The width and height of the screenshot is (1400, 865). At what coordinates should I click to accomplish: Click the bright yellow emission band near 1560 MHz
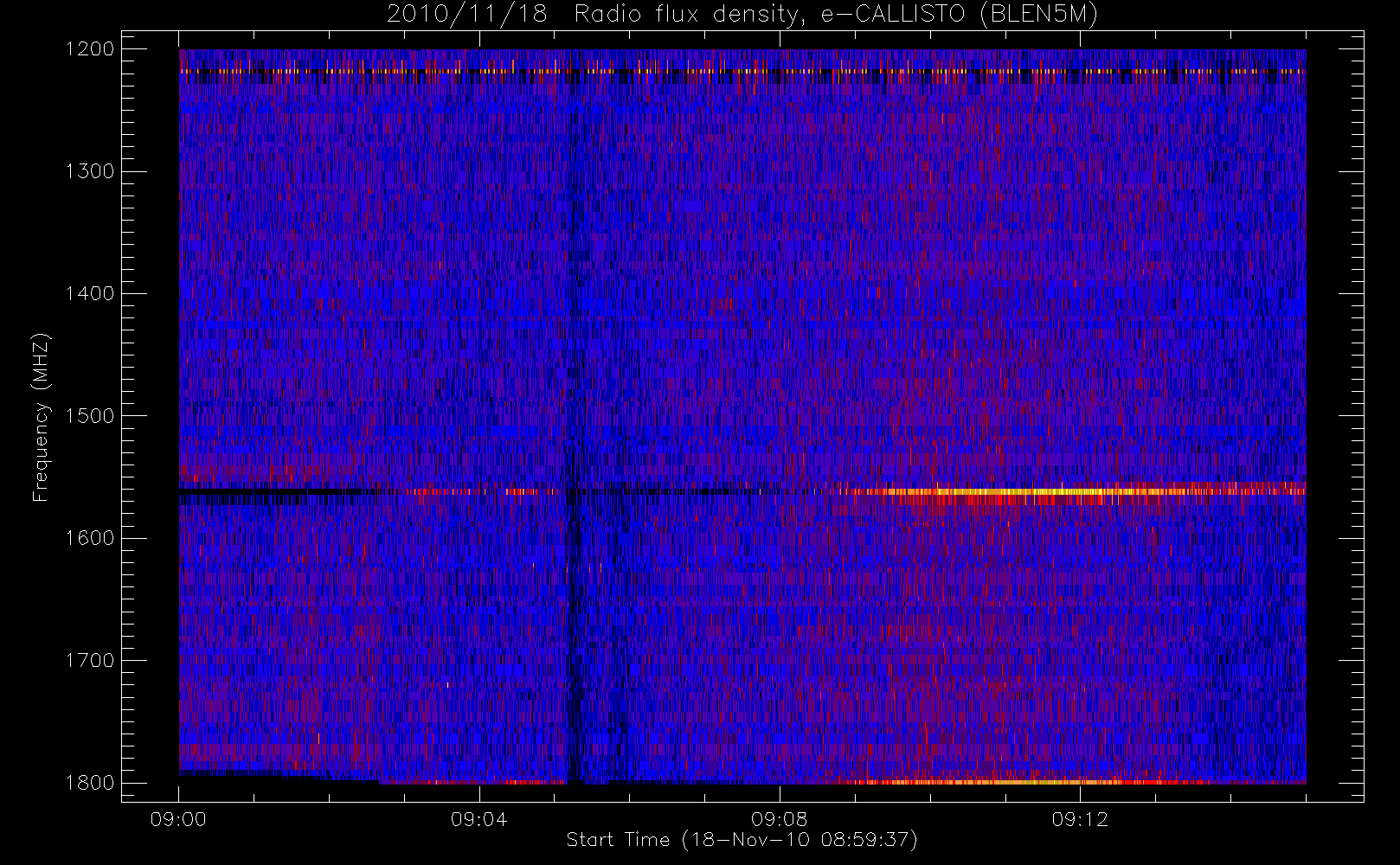point(1038,491)
